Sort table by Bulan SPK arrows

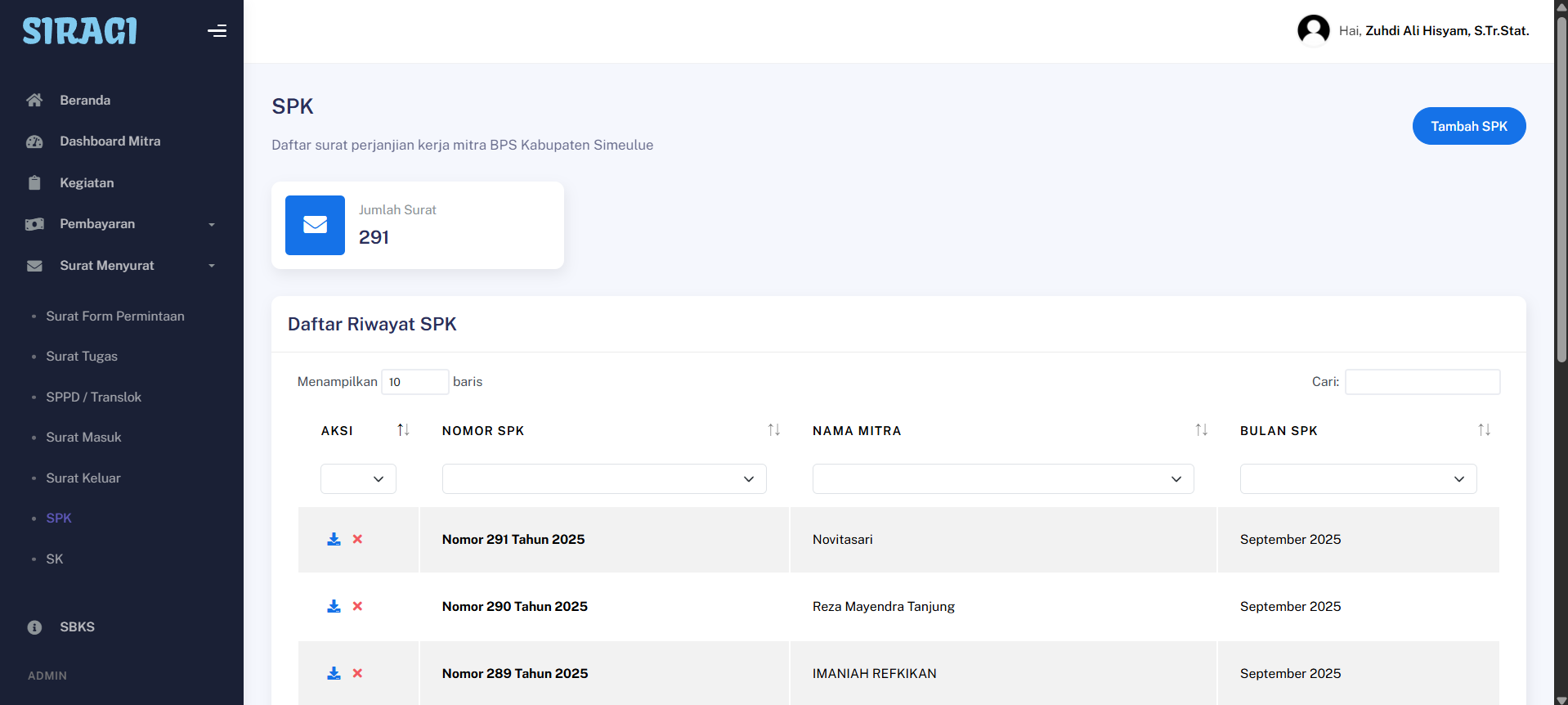click(x=1484, y=430)
